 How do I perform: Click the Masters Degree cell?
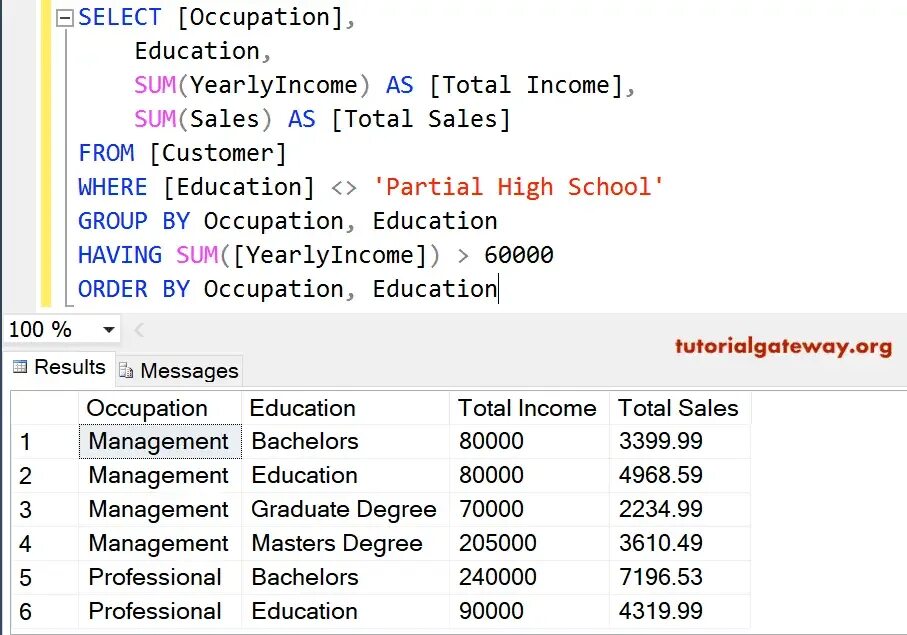point(345,544)
